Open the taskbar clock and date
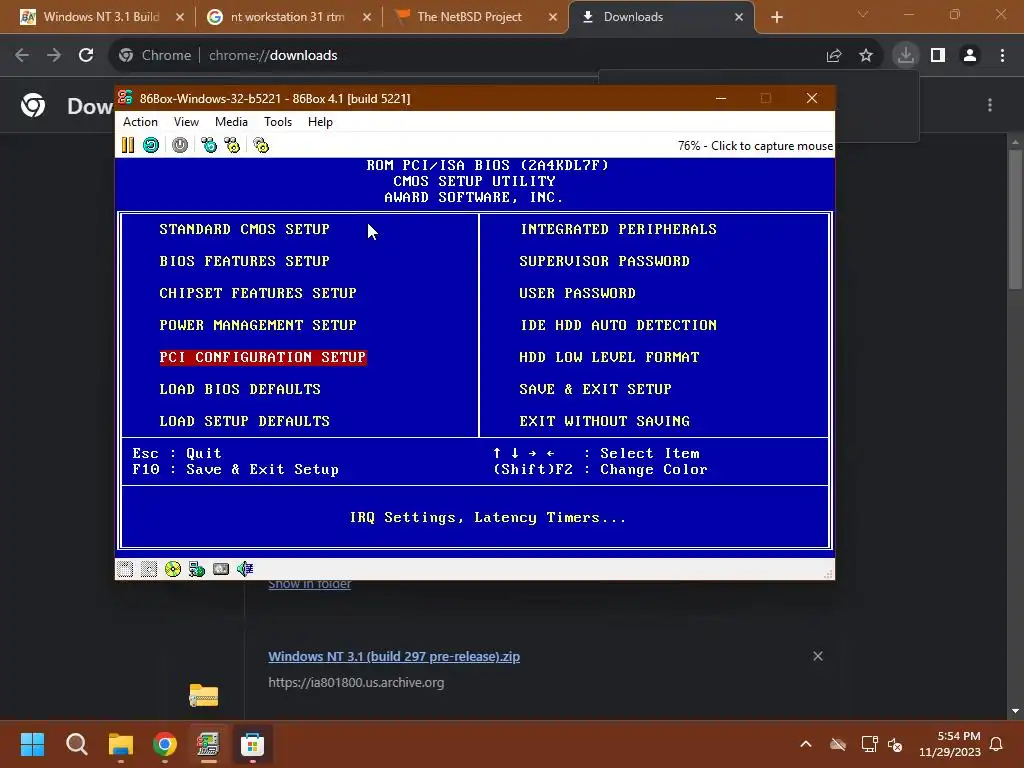Image resolution: width=1024 pixels, height=768 pixels. 950,744
